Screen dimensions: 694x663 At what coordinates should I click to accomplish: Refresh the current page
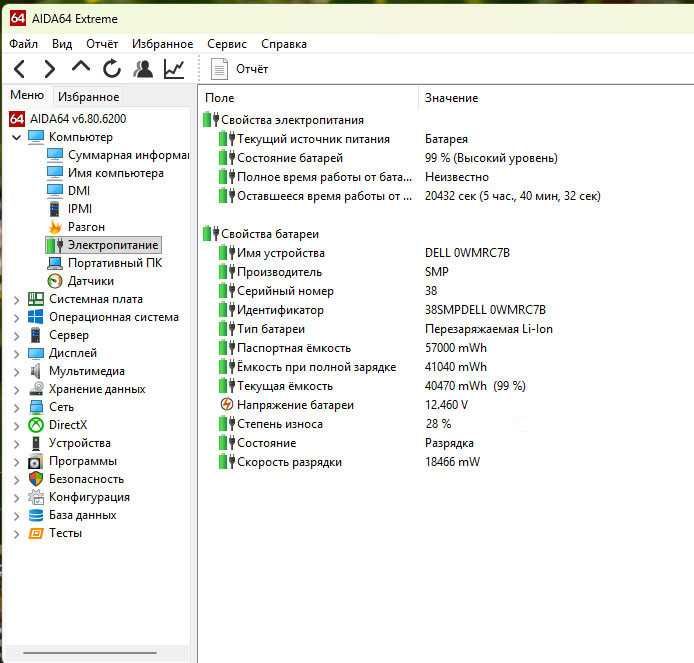click(112, 69)
